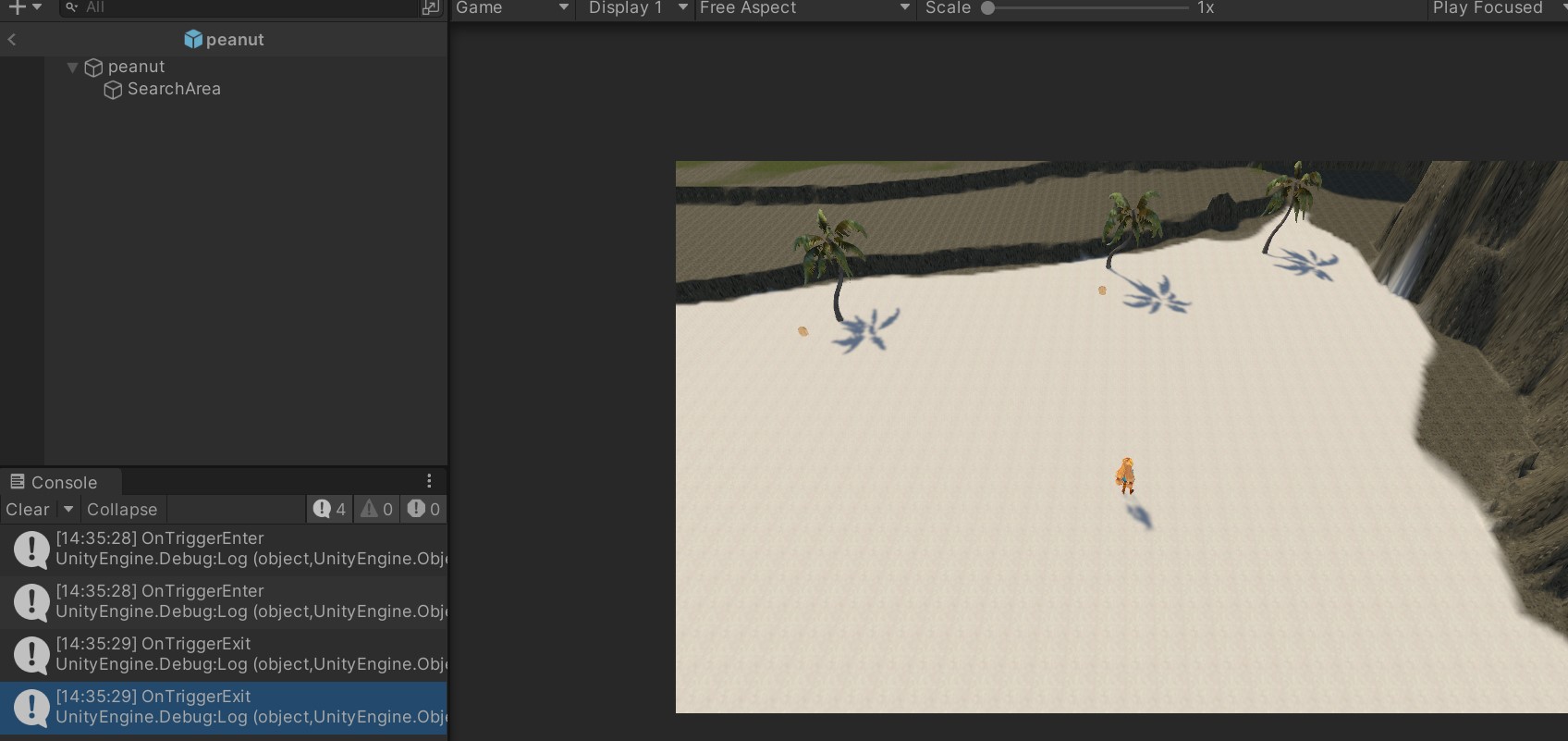1568x741 pixels.
Task: Open the Console panel three-dot menu
Action: click(429, 481)
